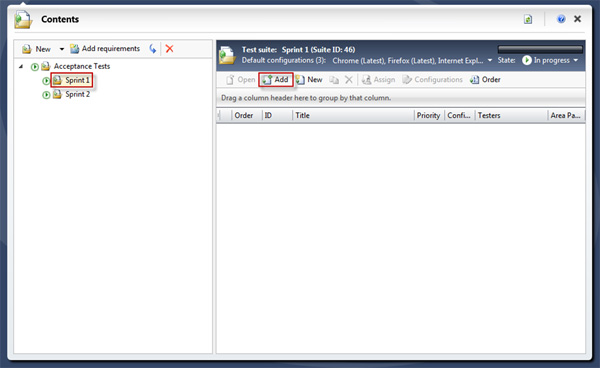
Task: Click the test suite folder icon
Action: [227, 55]
